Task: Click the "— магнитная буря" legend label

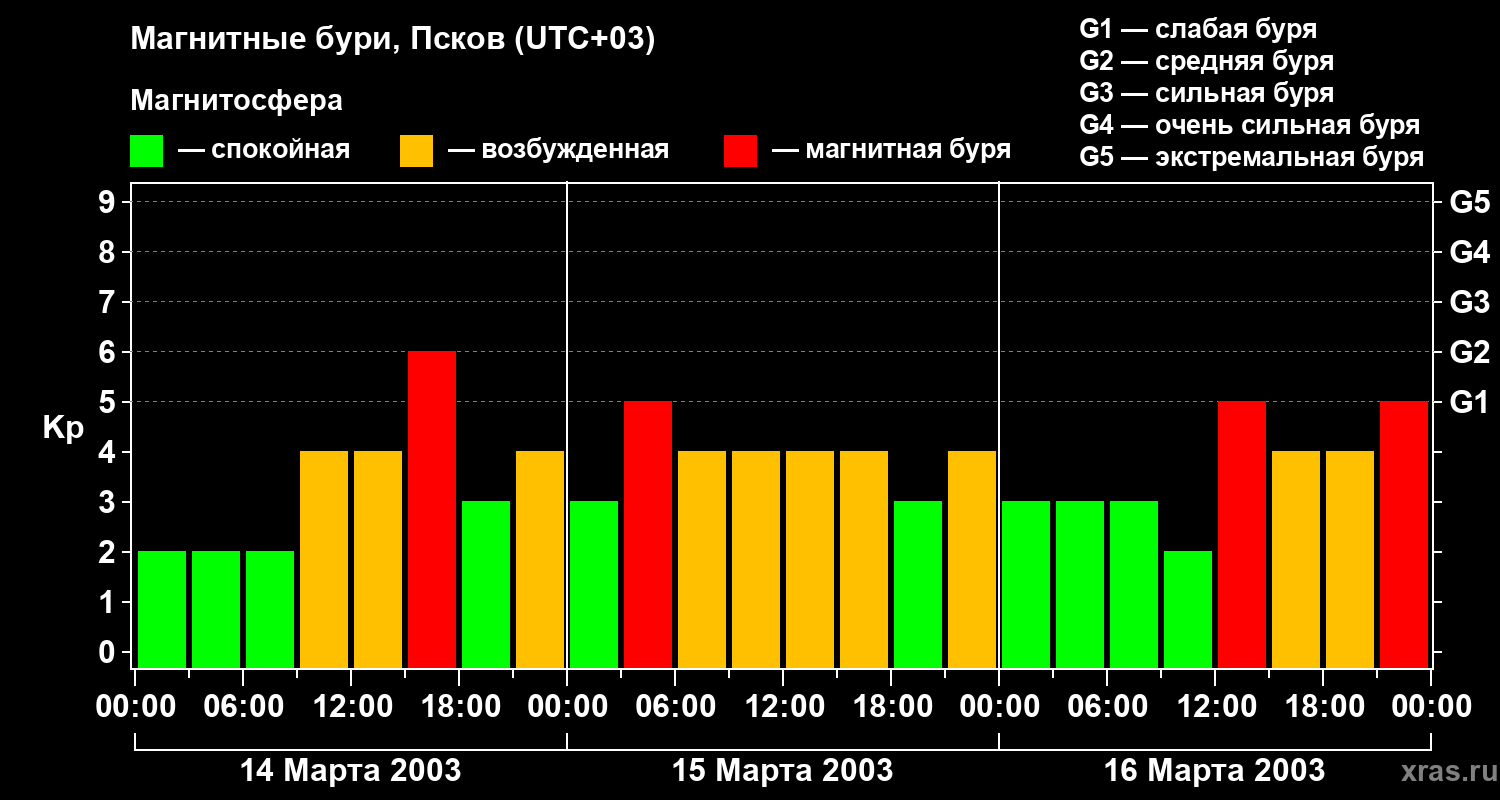Action: (891, 150)
